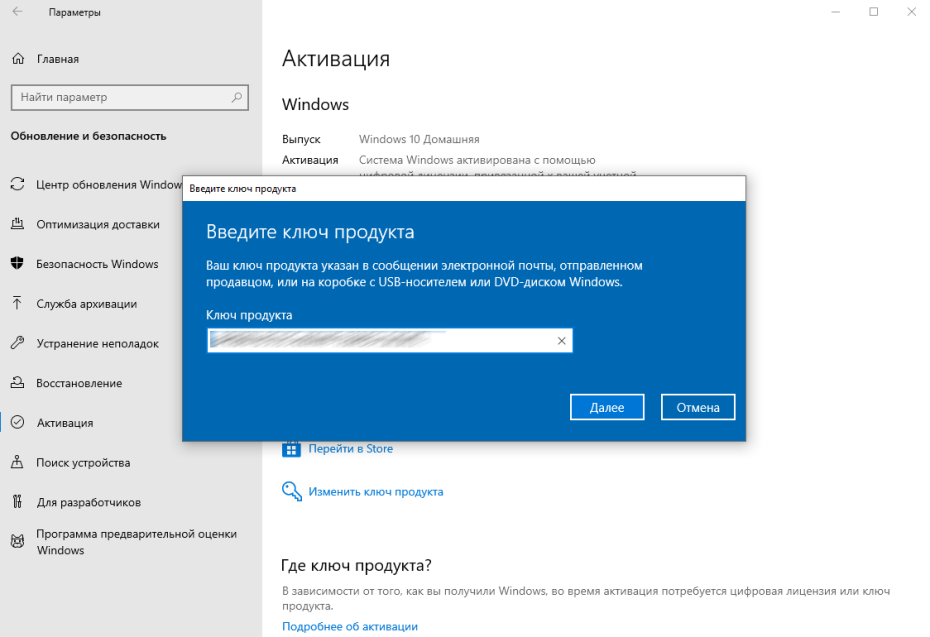Viewport: 930px width, 637px height.
Task: Select Оптимизация доставки in sidebar
Action: (x=98, y=224)
